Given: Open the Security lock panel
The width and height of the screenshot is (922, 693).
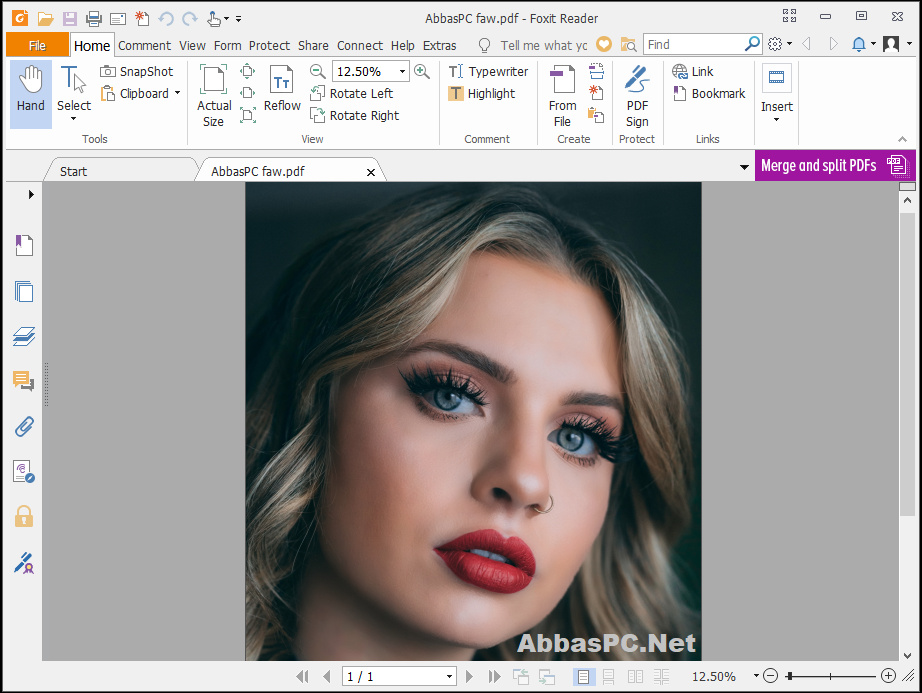Looking at the screenshot, I should click(x=24, y=517).
